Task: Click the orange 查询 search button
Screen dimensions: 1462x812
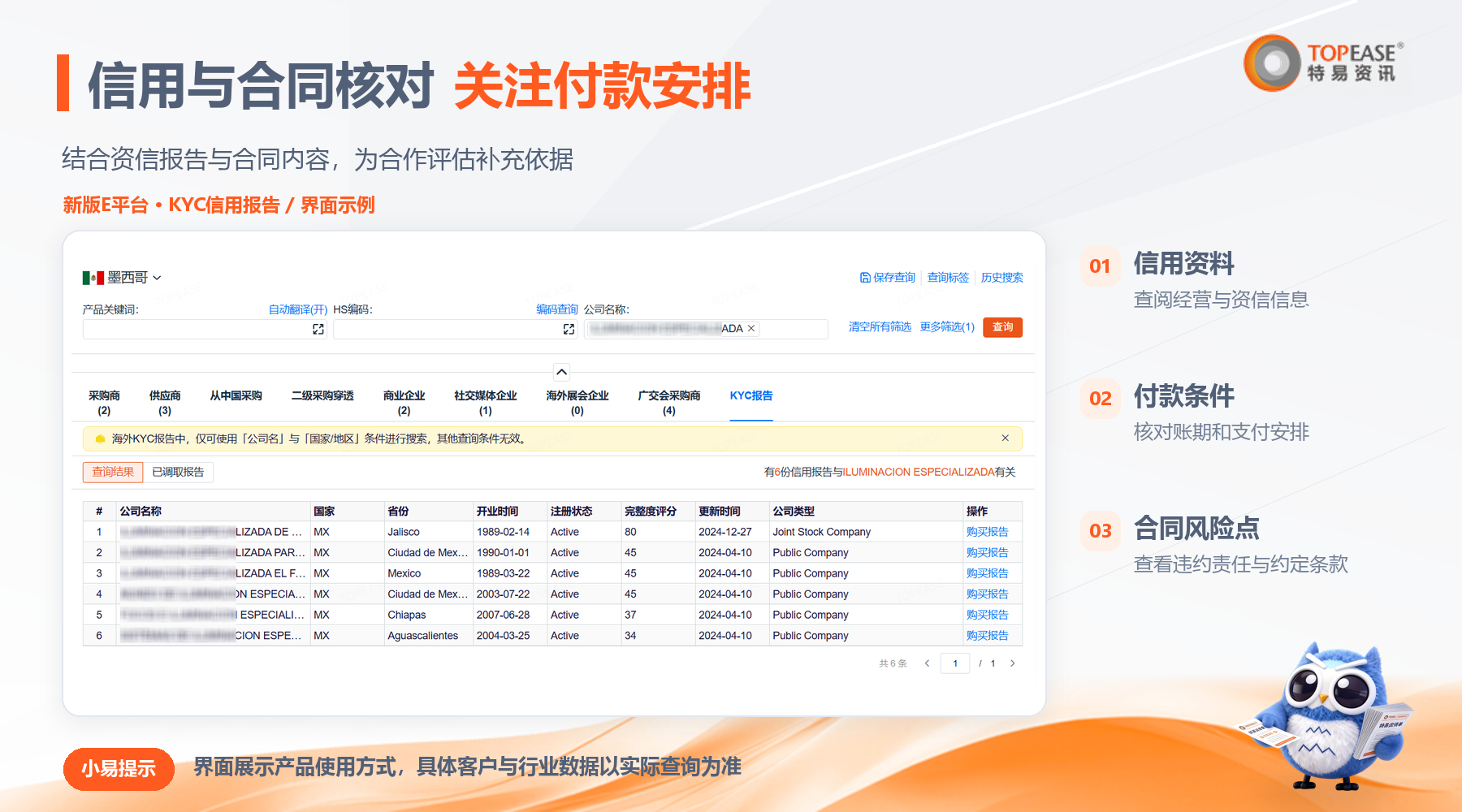Action: 1002,327
